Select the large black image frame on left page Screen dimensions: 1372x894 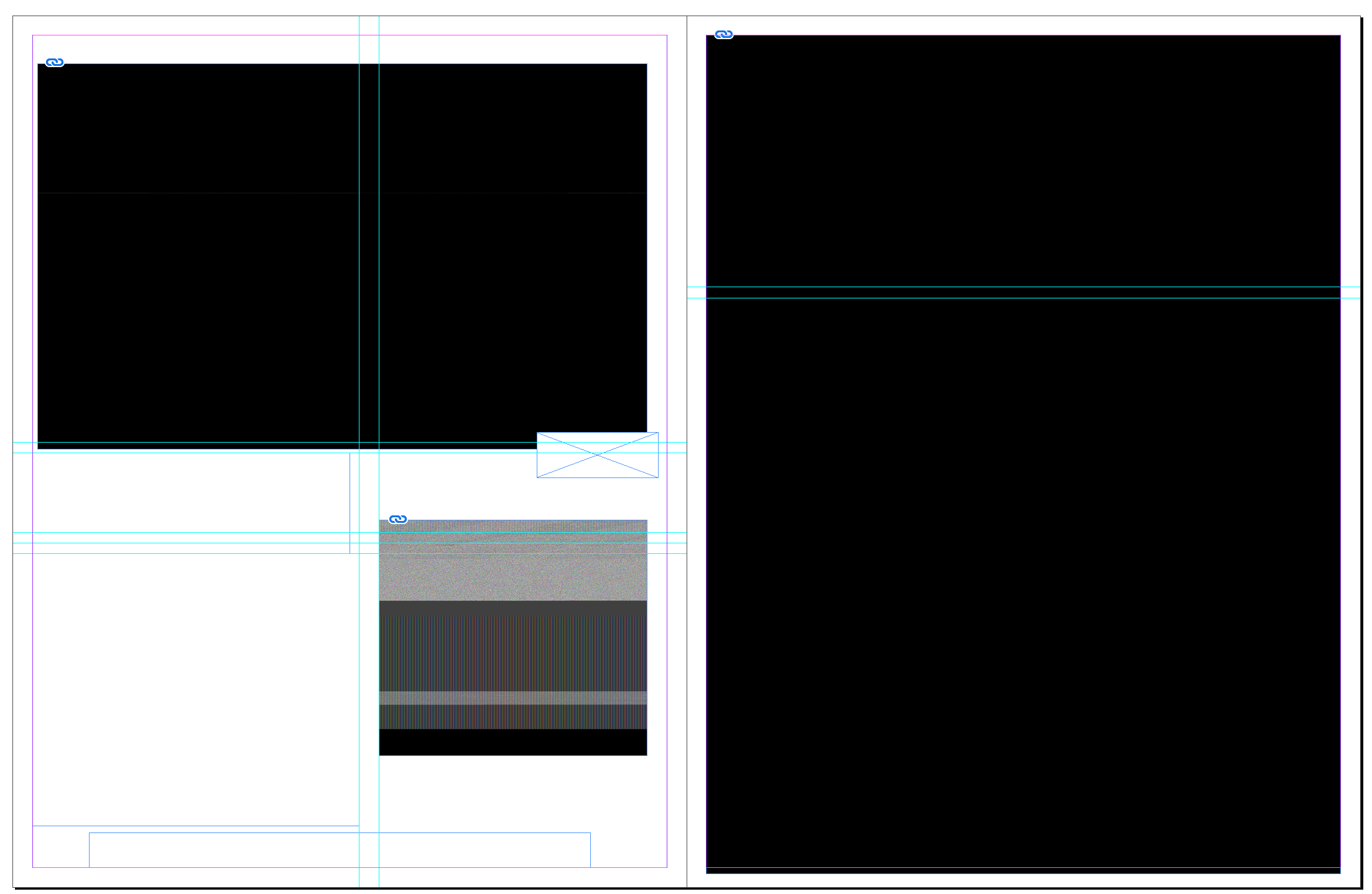[342, 256]
